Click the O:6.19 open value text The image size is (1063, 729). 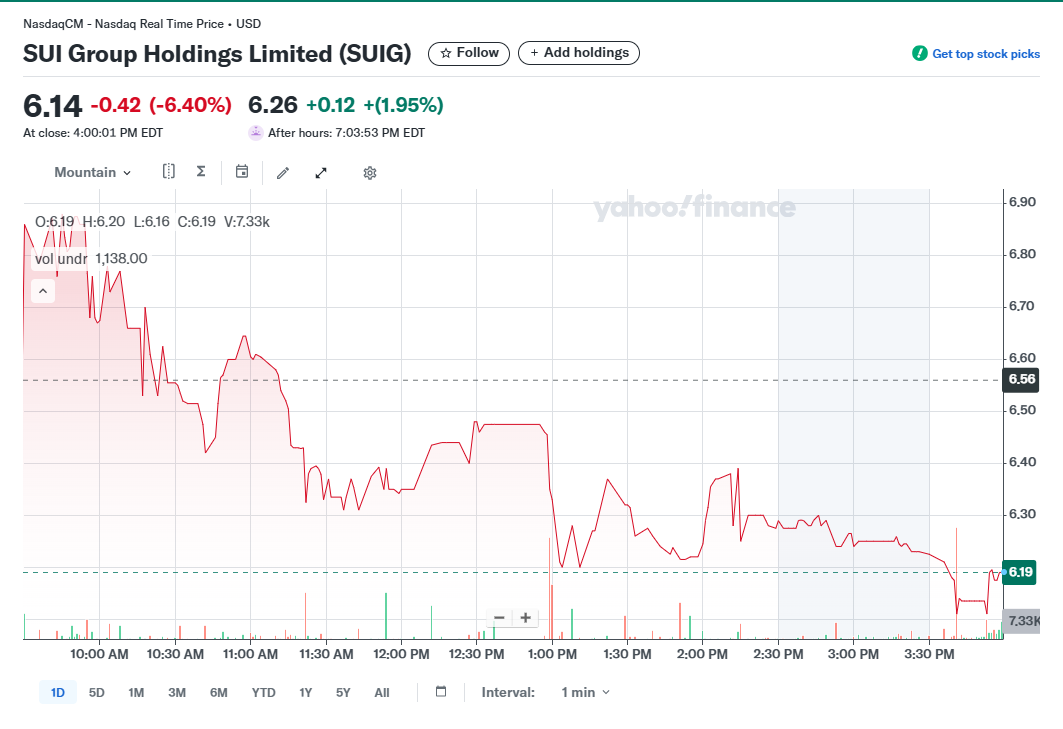point(54,222)
